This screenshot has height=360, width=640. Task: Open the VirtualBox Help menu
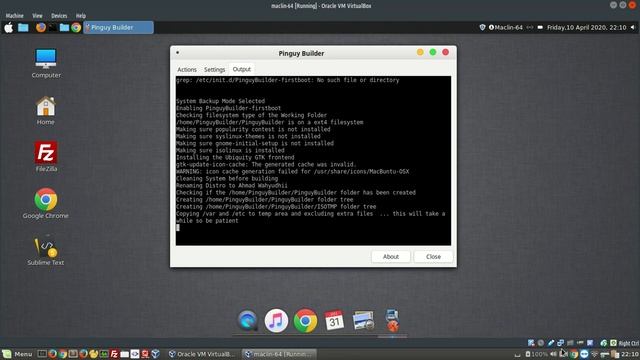point(81,16)
